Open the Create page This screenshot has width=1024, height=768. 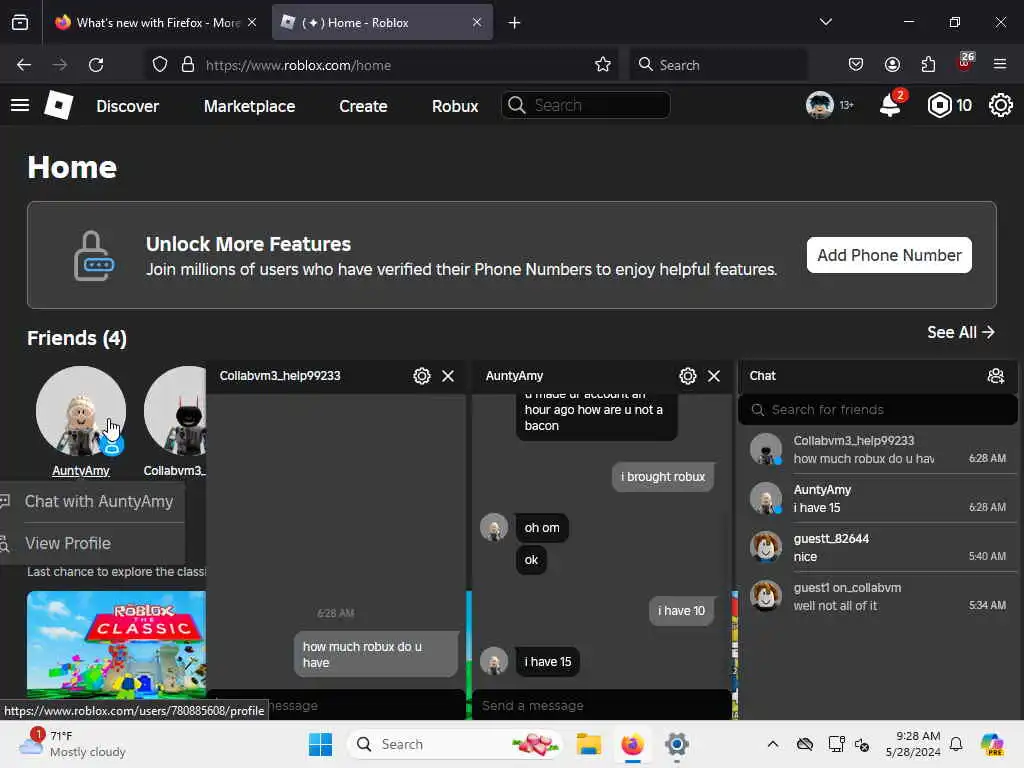pyautogui.click(x=363, y=106)
